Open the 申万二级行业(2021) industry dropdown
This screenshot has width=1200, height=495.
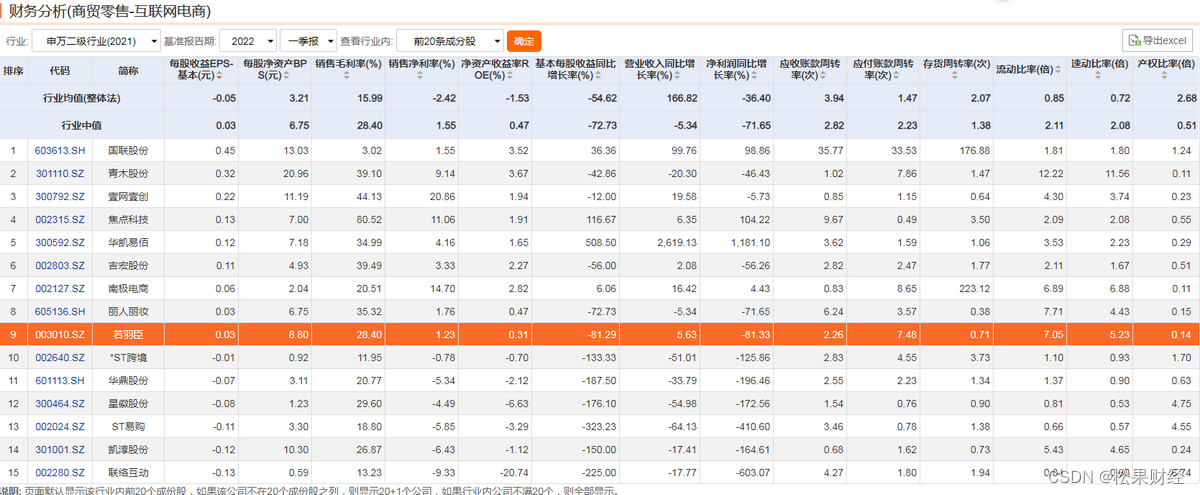click(96, 41)
